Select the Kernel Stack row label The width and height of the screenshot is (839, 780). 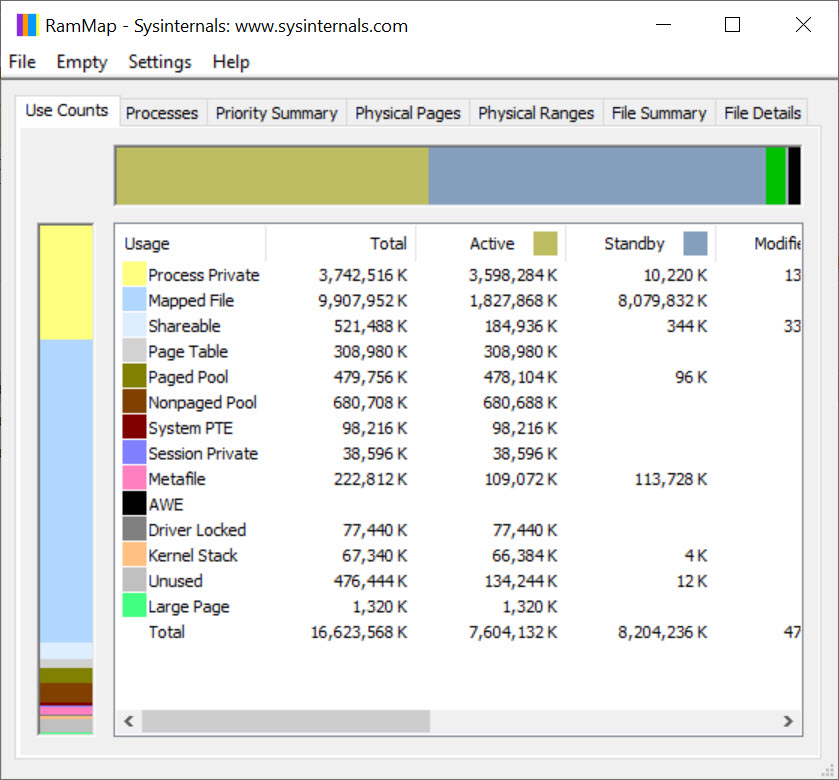pyautogui.click(x=193, y=555)
